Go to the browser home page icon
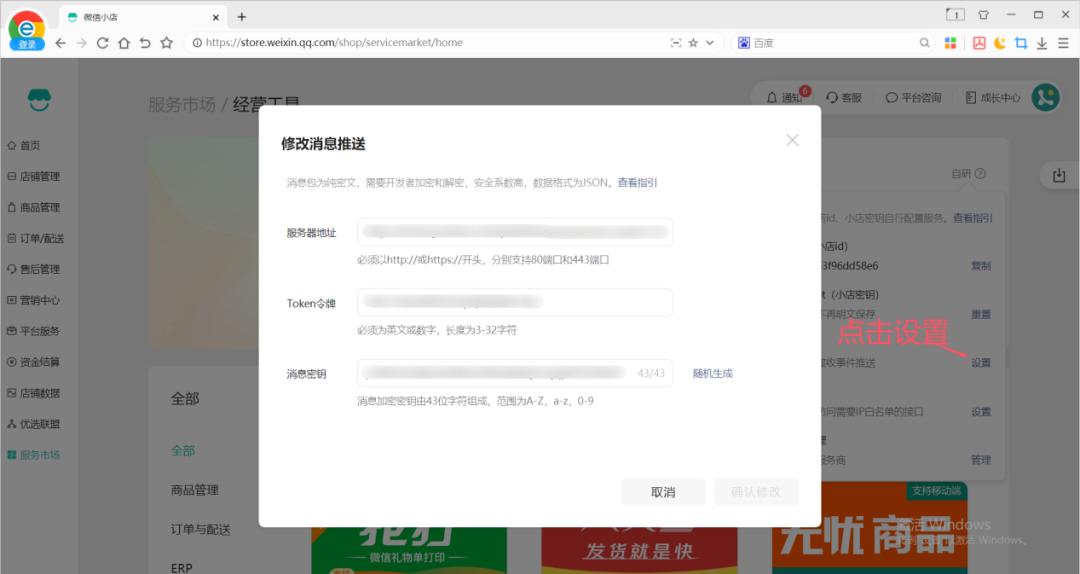This screenshot has width=1080, height=574. pos(124,43)
